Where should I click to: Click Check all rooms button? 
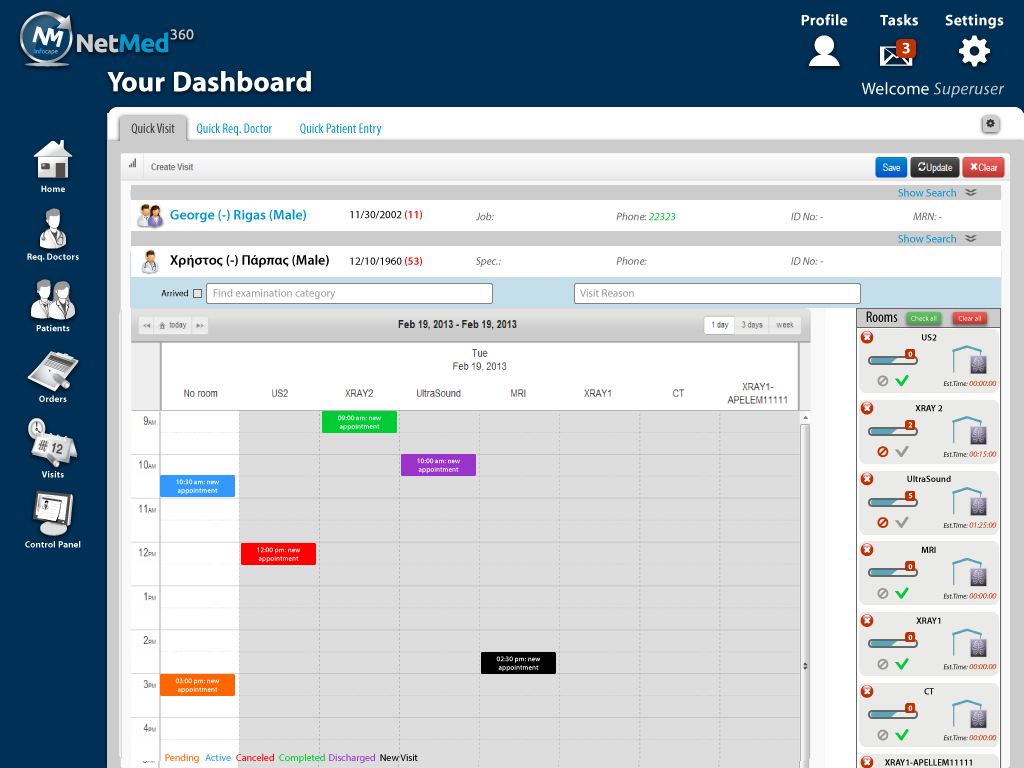[x=923, y=318]
